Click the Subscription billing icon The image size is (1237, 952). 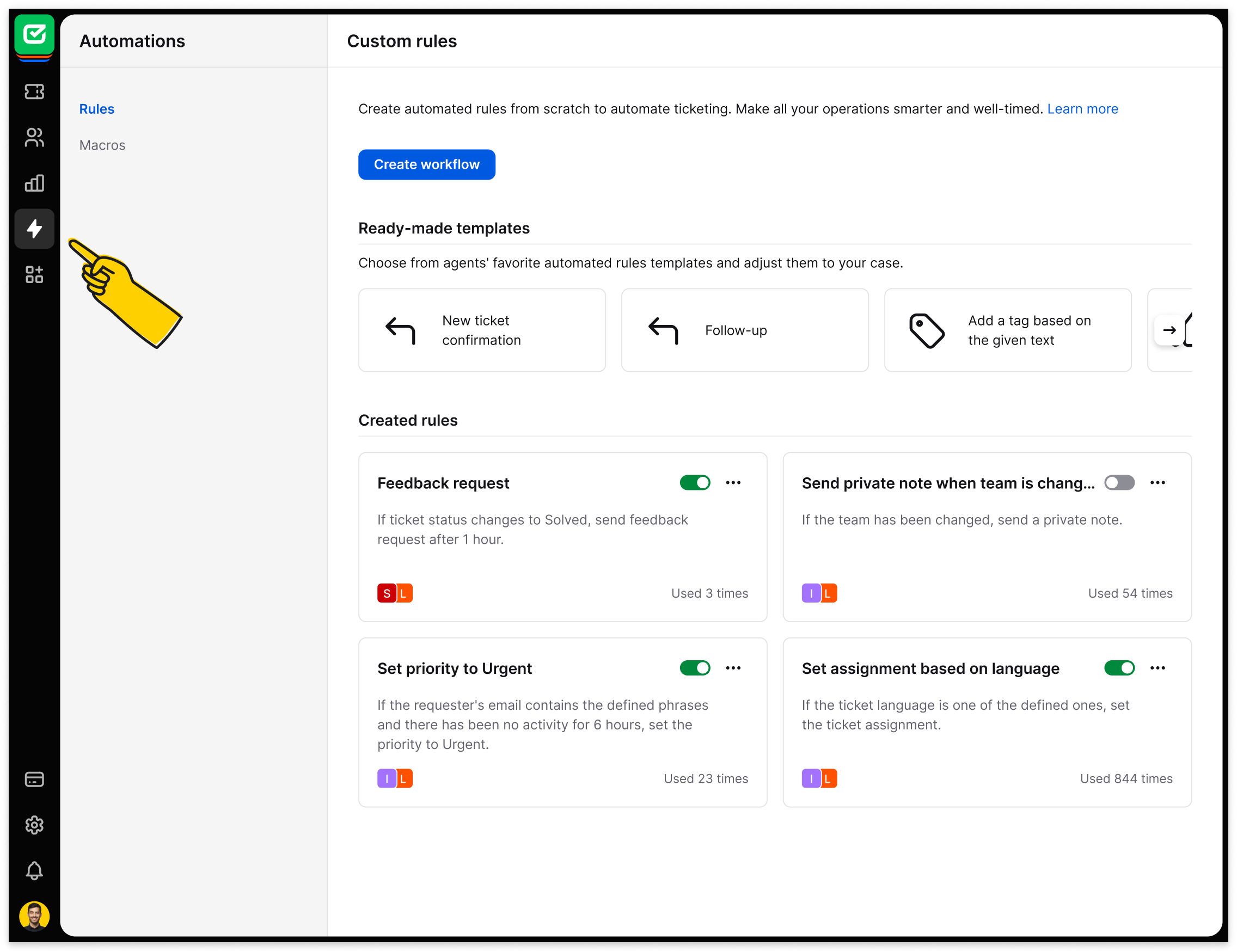[34, 779]
